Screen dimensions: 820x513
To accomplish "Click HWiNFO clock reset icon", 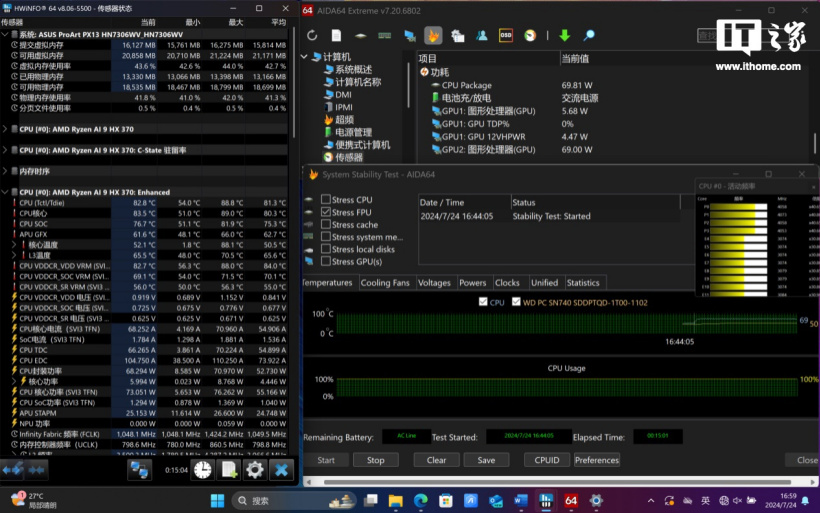I will 203,469.
